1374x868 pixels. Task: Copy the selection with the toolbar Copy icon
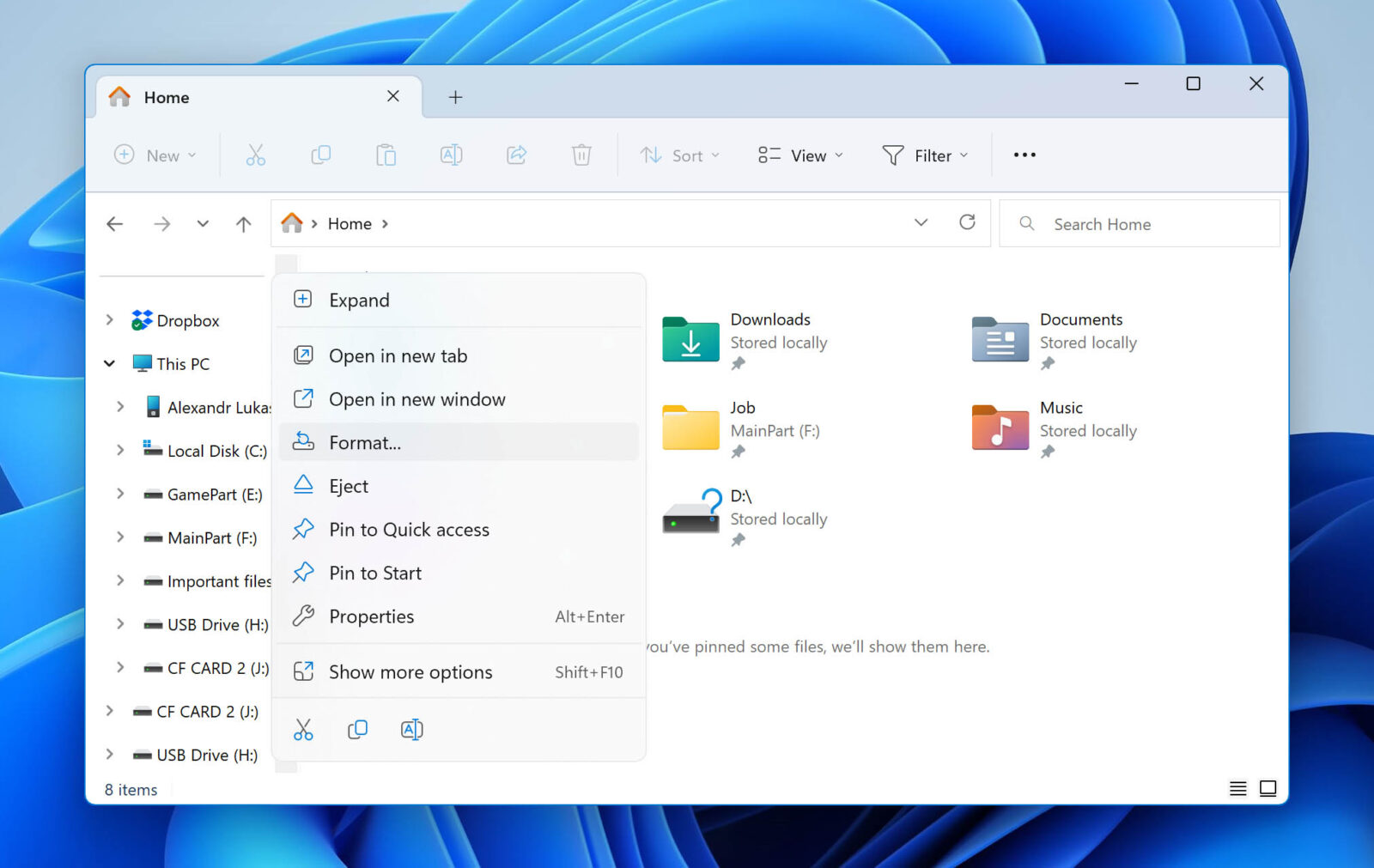(320, 155)
